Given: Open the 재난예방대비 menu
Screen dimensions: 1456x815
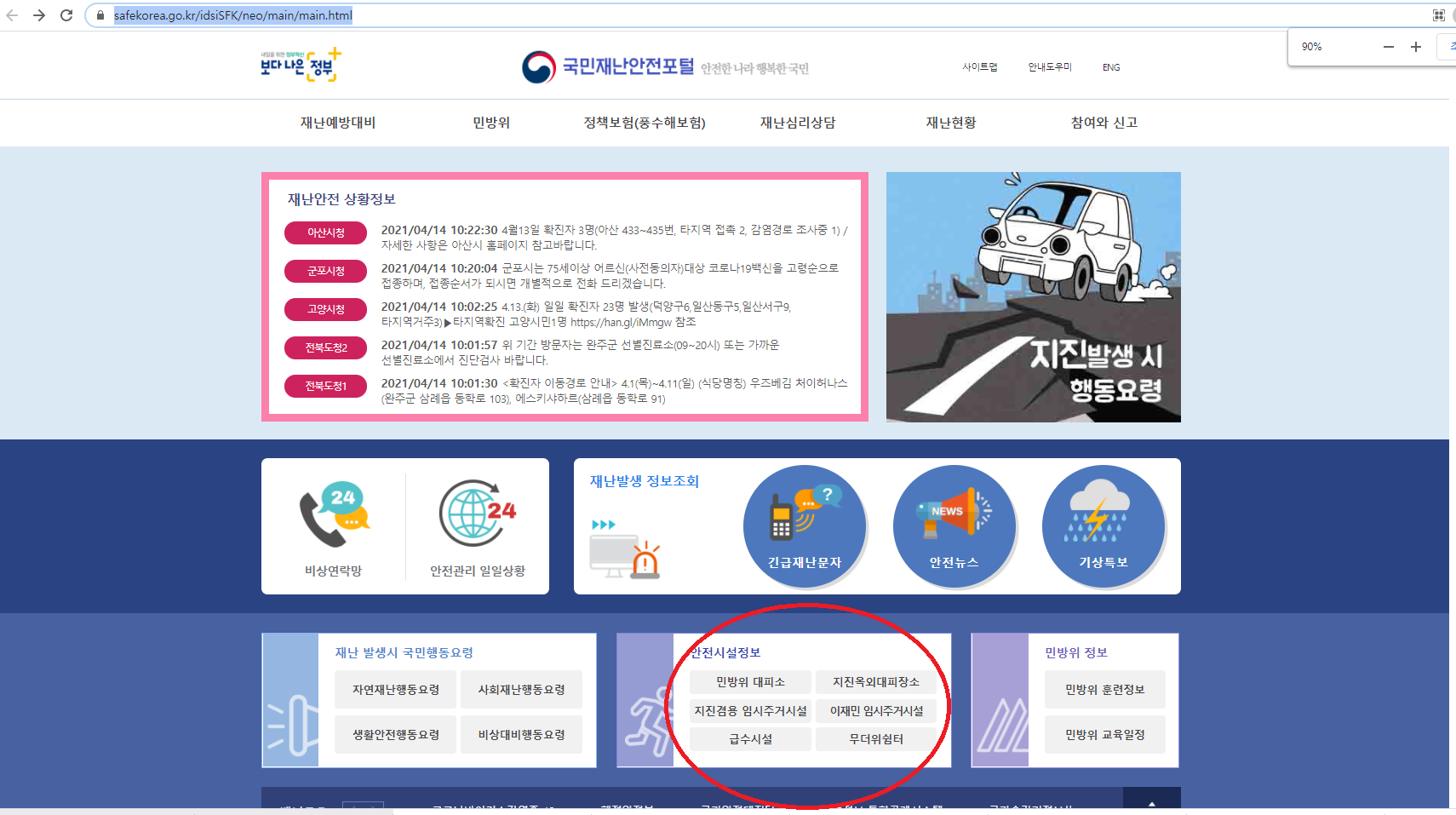Looking at the screenshot, I should [x=338, y=123].
